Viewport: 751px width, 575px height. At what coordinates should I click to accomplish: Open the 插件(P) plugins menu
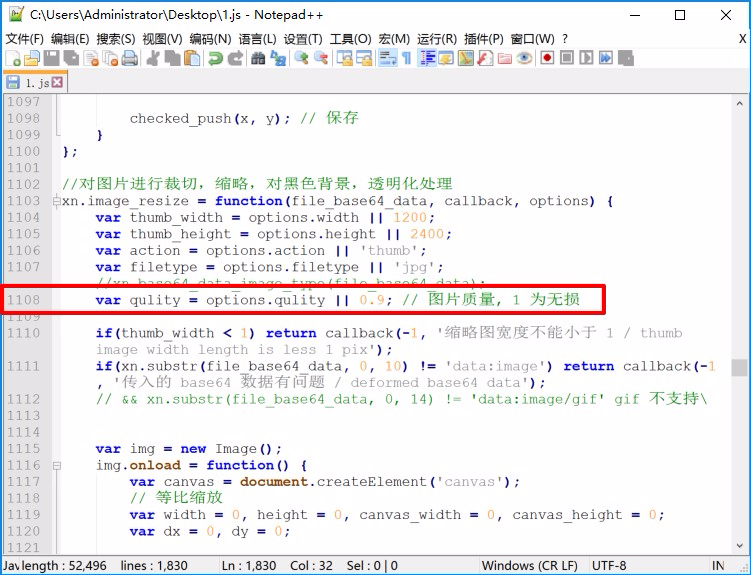[483, 38]
